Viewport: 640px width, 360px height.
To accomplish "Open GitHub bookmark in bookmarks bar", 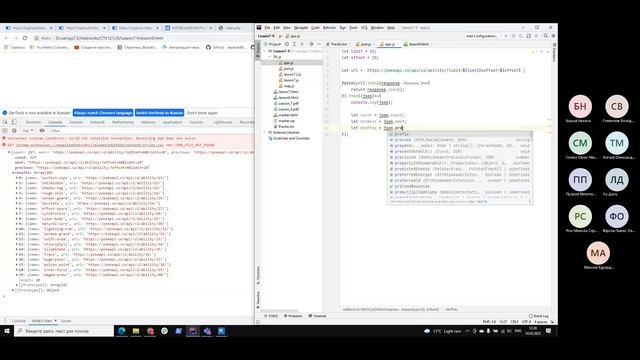I will point(227,47).
